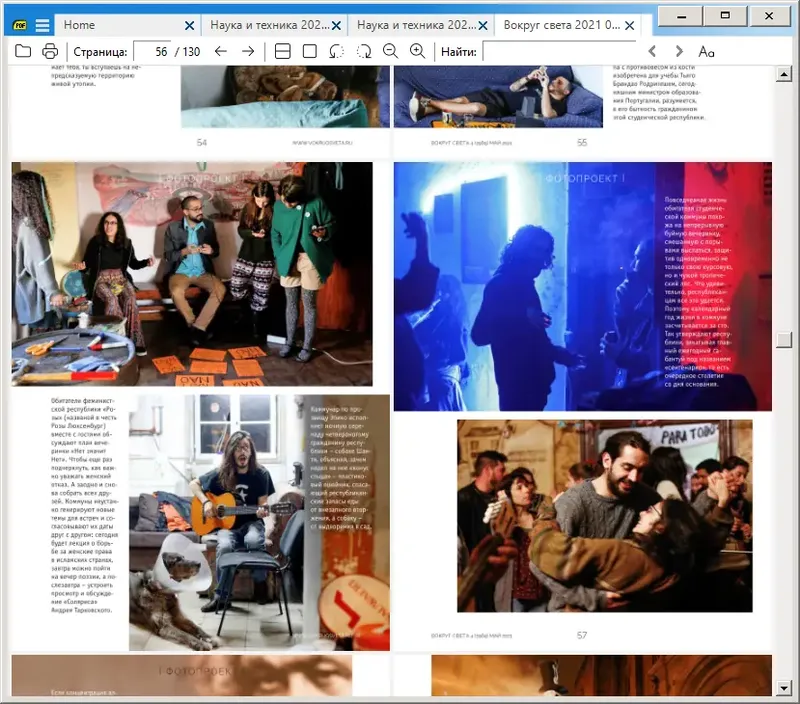This screenshot has width=800, height=704.
Task: Switch to continuous page layout
Action: (283, 51)
